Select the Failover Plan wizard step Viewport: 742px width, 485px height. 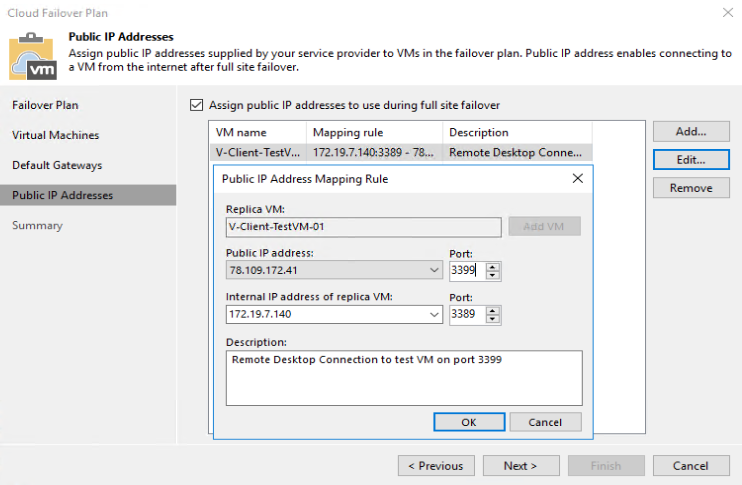(x=45, y=105)
